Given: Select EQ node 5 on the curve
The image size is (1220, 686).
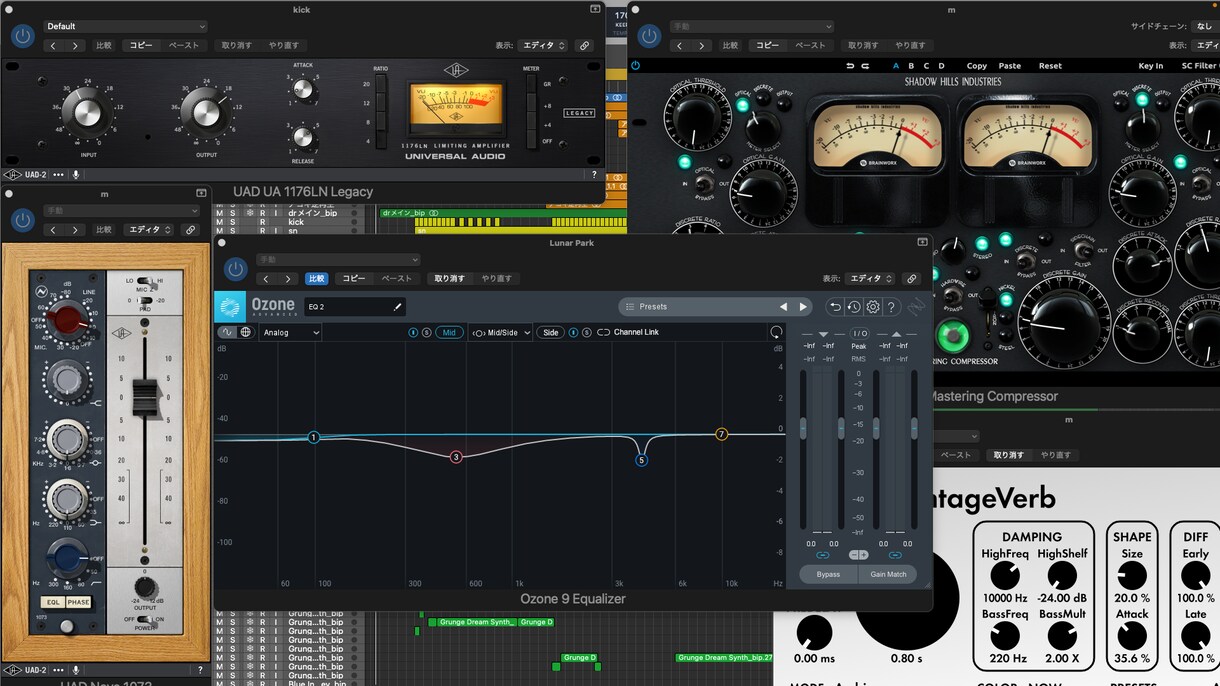Looking at the screenshot, I should click(642, 460).
